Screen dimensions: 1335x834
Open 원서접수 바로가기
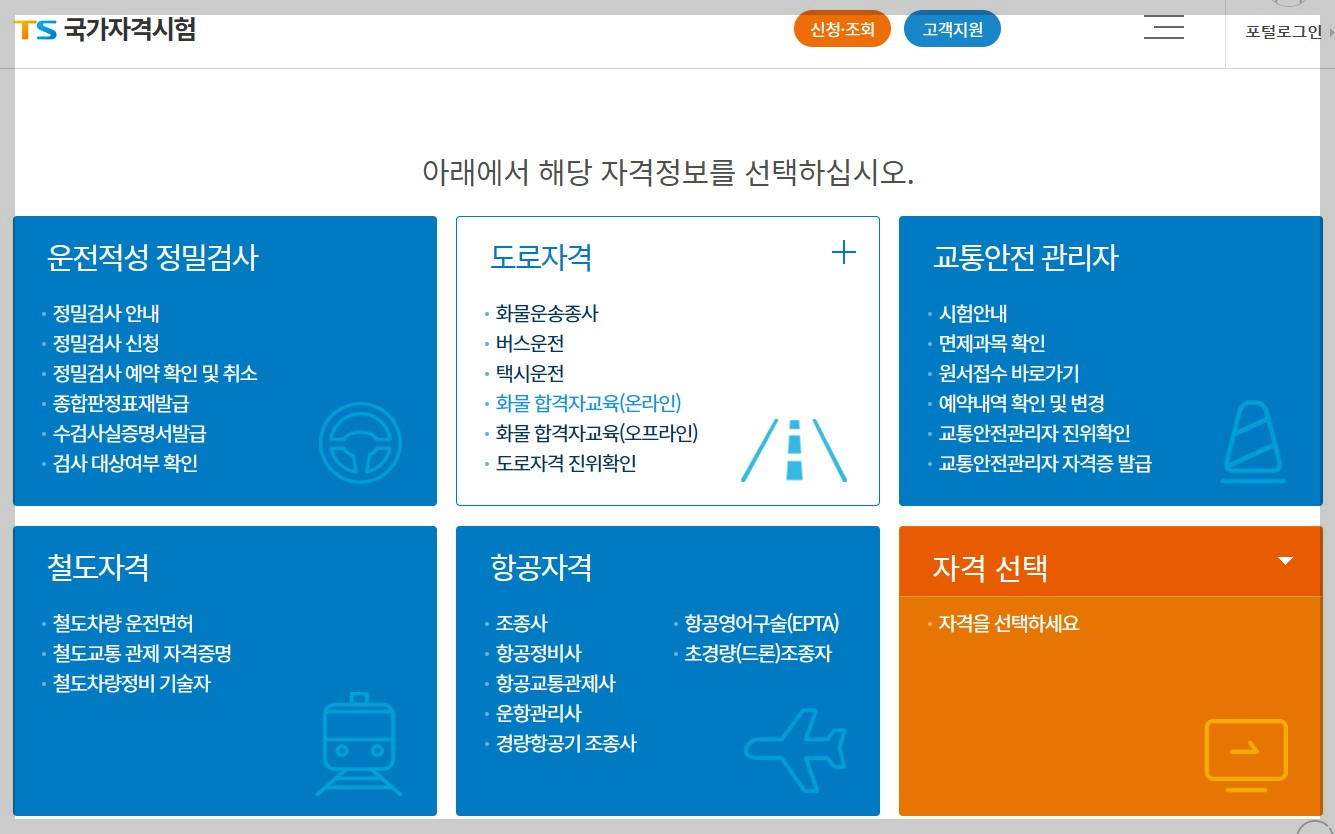[1009, 374]
